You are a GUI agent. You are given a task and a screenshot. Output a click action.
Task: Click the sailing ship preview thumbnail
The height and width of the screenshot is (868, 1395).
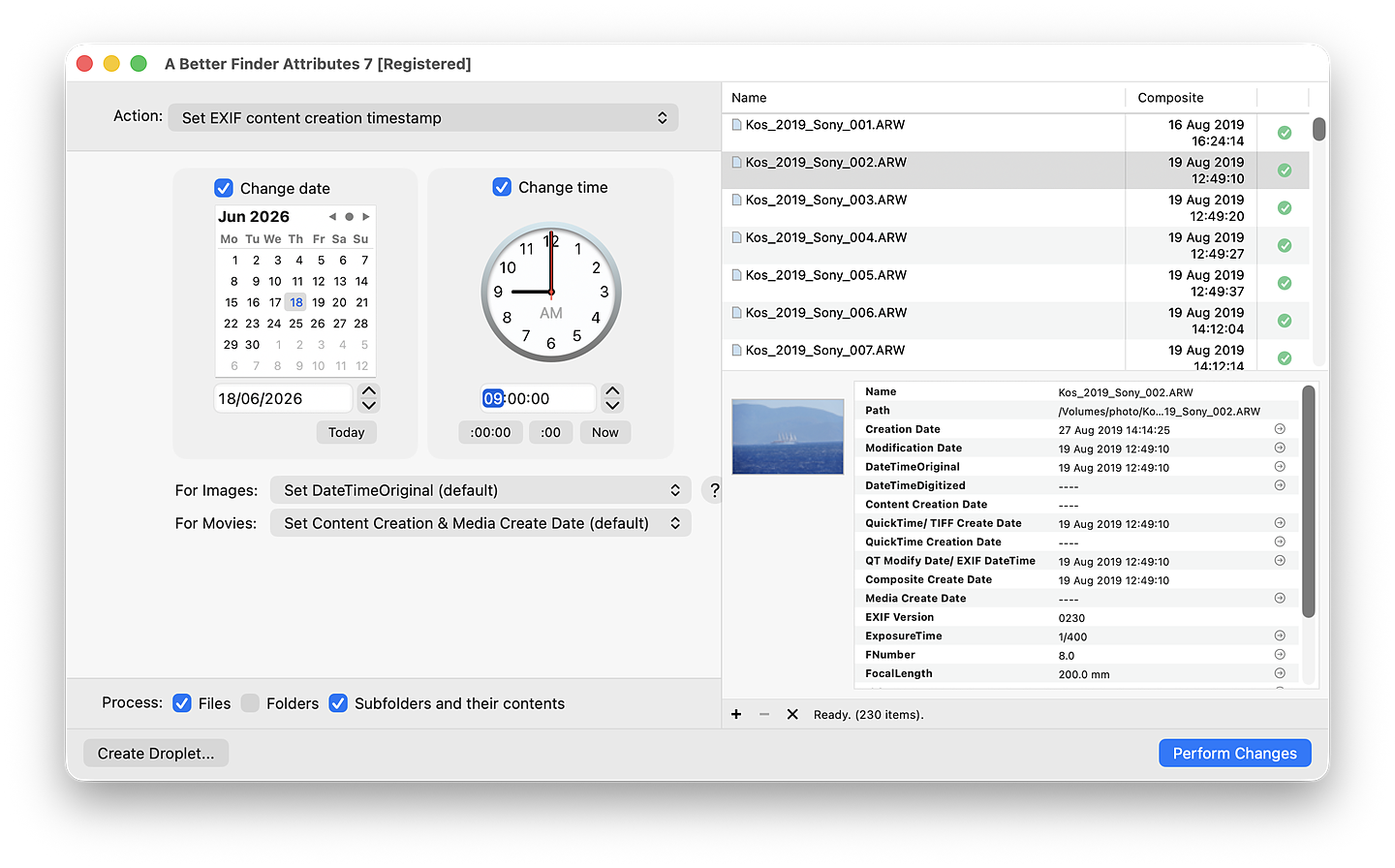(788, 437)
